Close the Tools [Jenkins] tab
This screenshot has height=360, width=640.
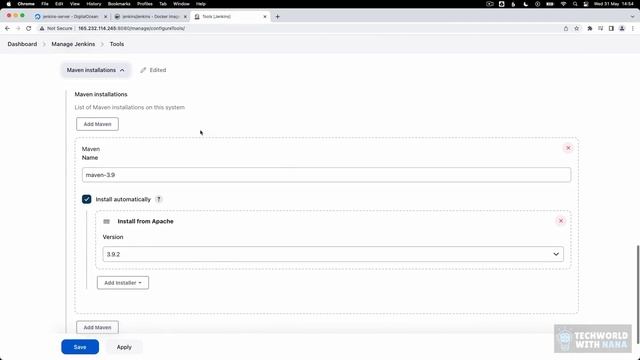click(265, 17)
